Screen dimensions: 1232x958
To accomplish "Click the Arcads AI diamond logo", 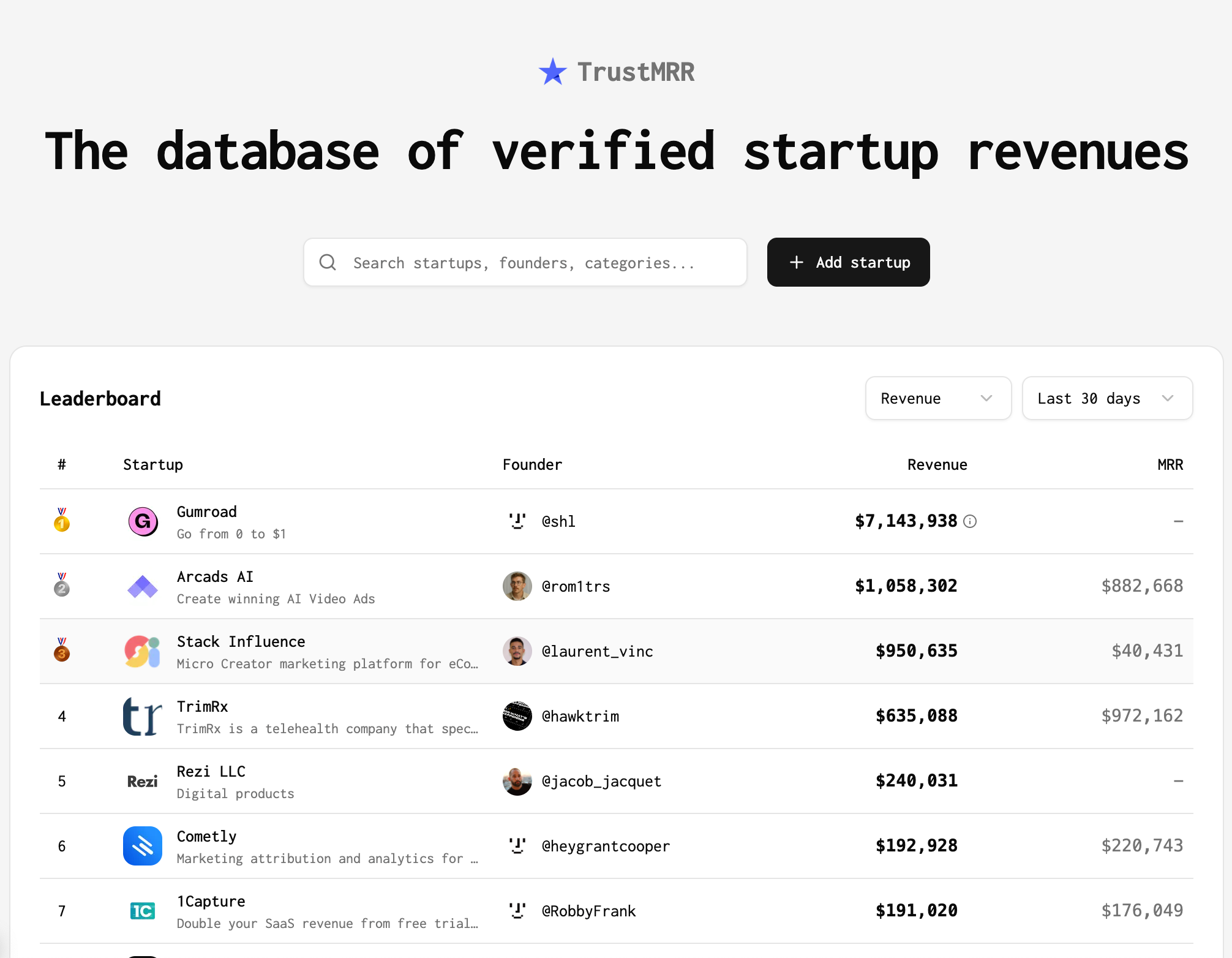I will [x=143, y=586].
